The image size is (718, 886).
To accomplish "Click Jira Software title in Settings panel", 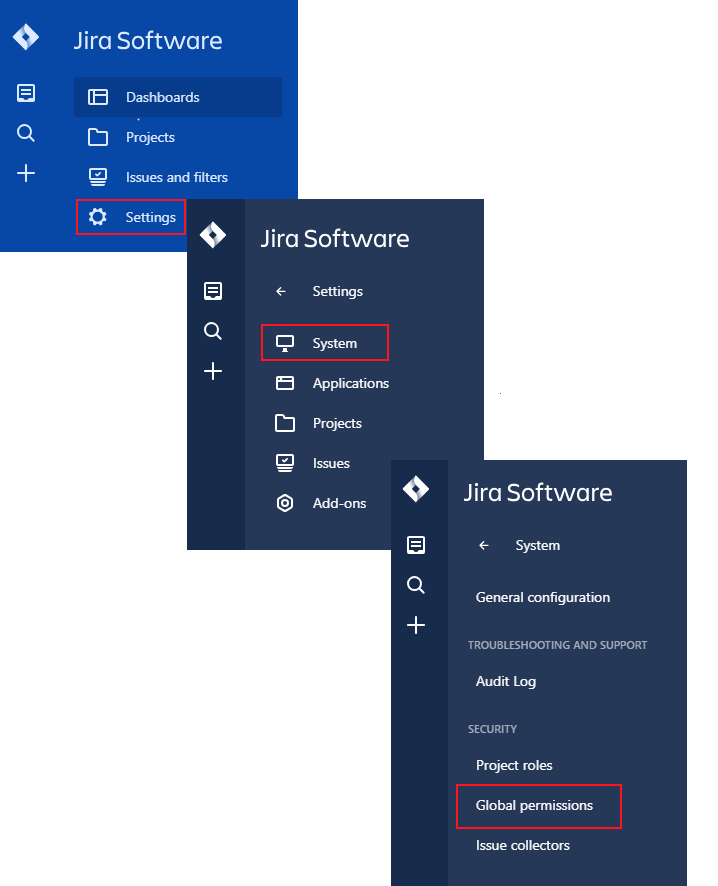I will point(335,238).
